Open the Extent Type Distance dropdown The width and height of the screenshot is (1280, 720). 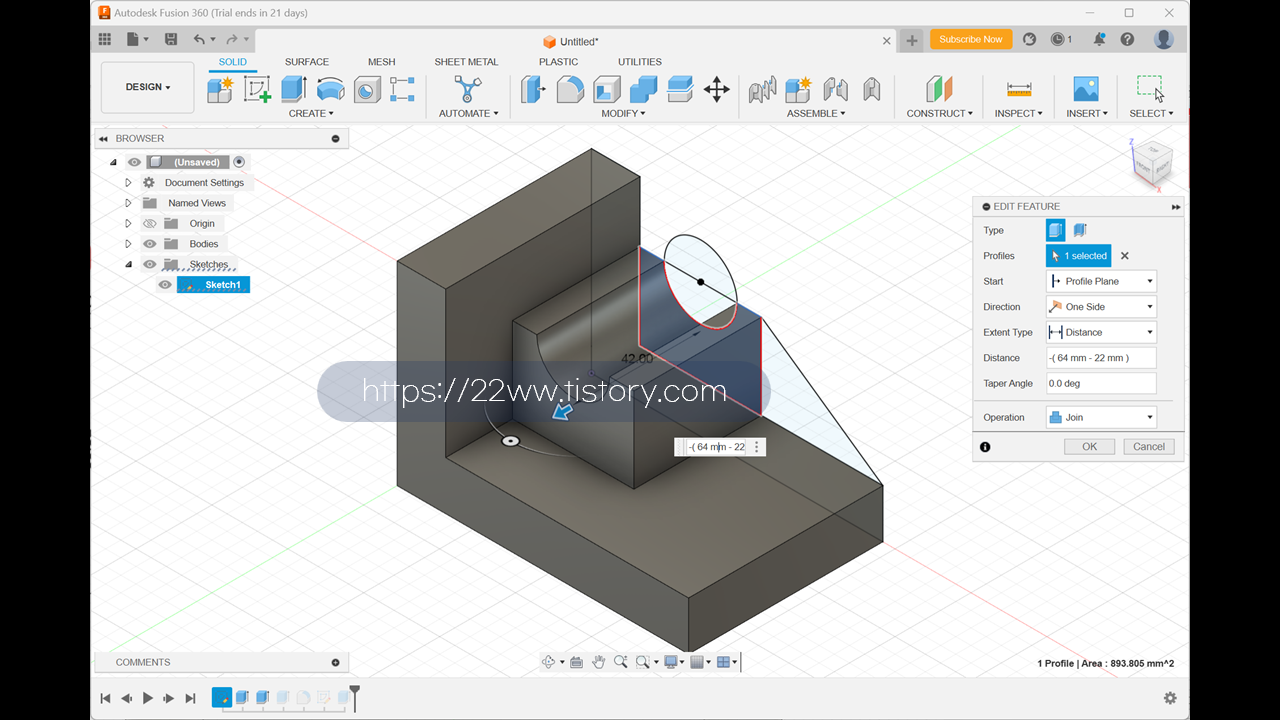1101,332
